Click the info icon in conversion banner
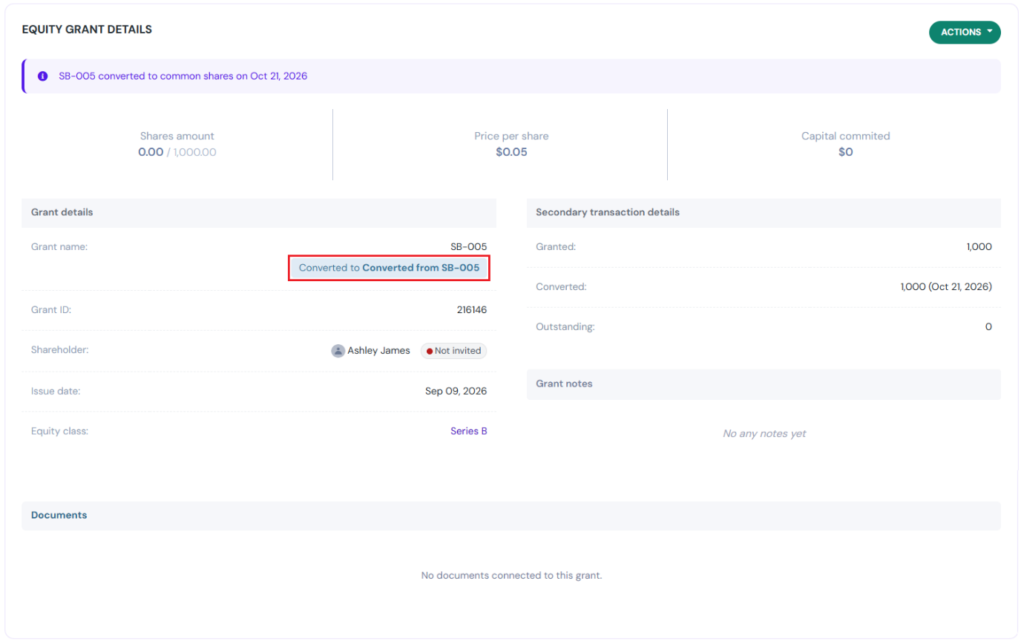Image resolution: width=1024 pixels, height=641 pixels. 42,76
